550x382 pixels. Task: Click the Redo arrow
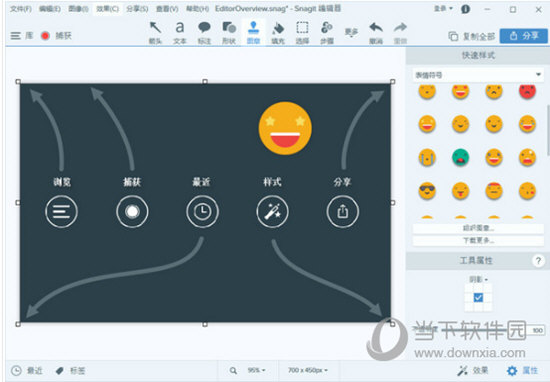tap(400, 33)
